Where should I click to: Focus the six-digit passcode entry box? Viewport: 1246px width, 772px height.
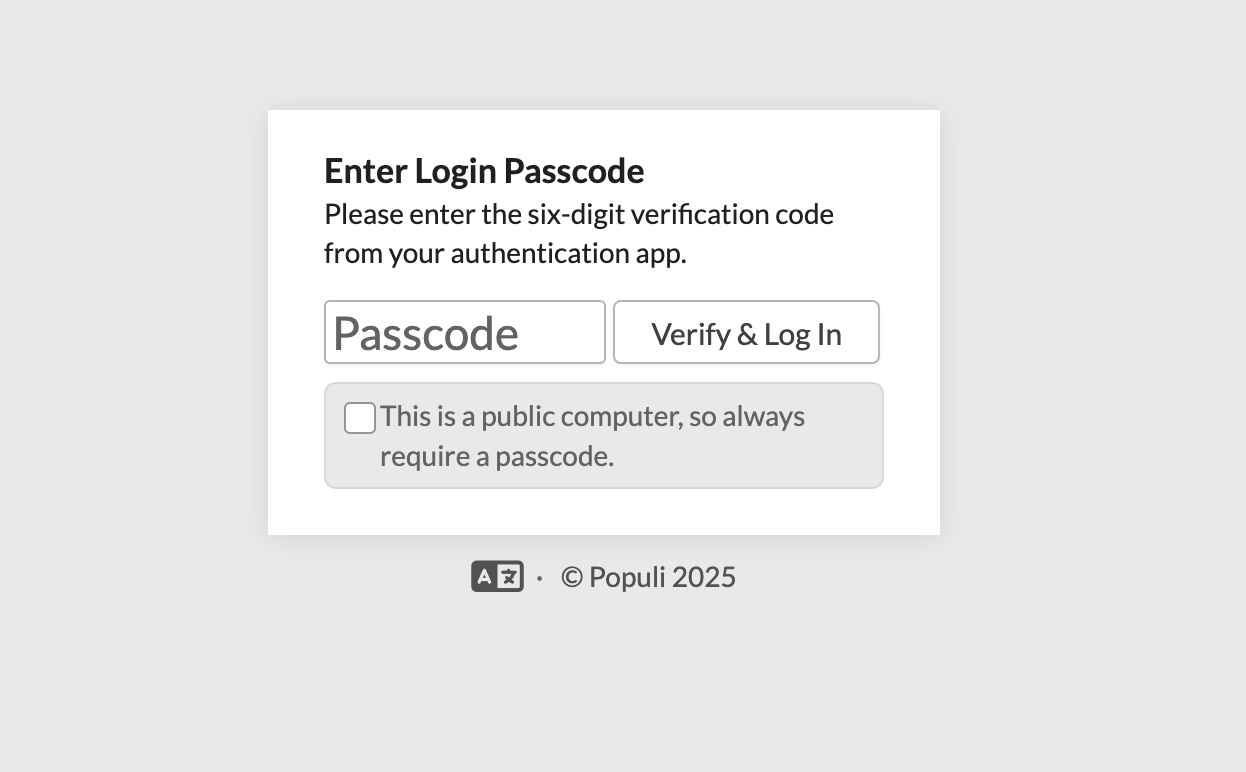point(464,332)
